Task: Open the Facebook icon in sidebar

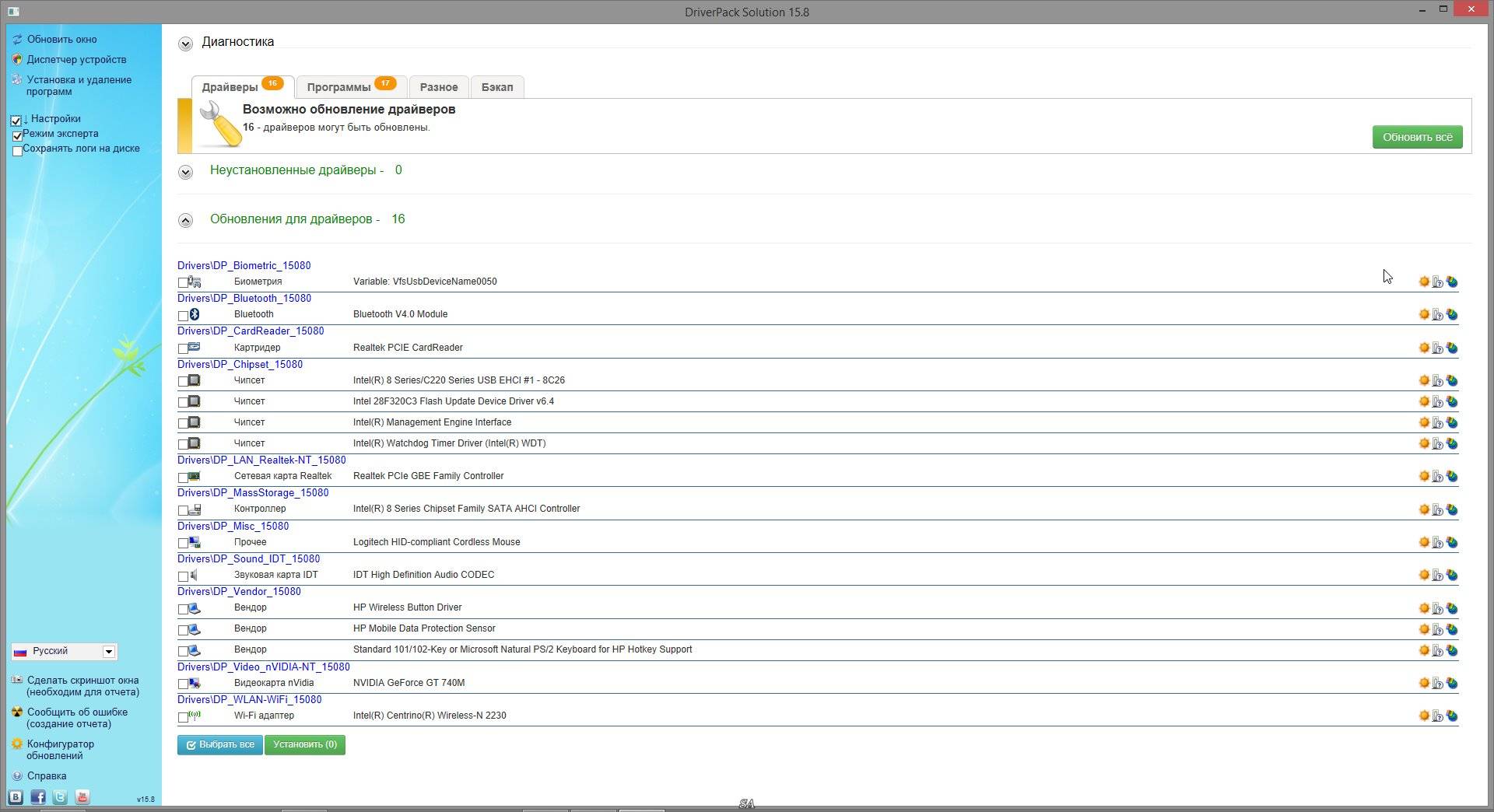Action: [38, 797]
